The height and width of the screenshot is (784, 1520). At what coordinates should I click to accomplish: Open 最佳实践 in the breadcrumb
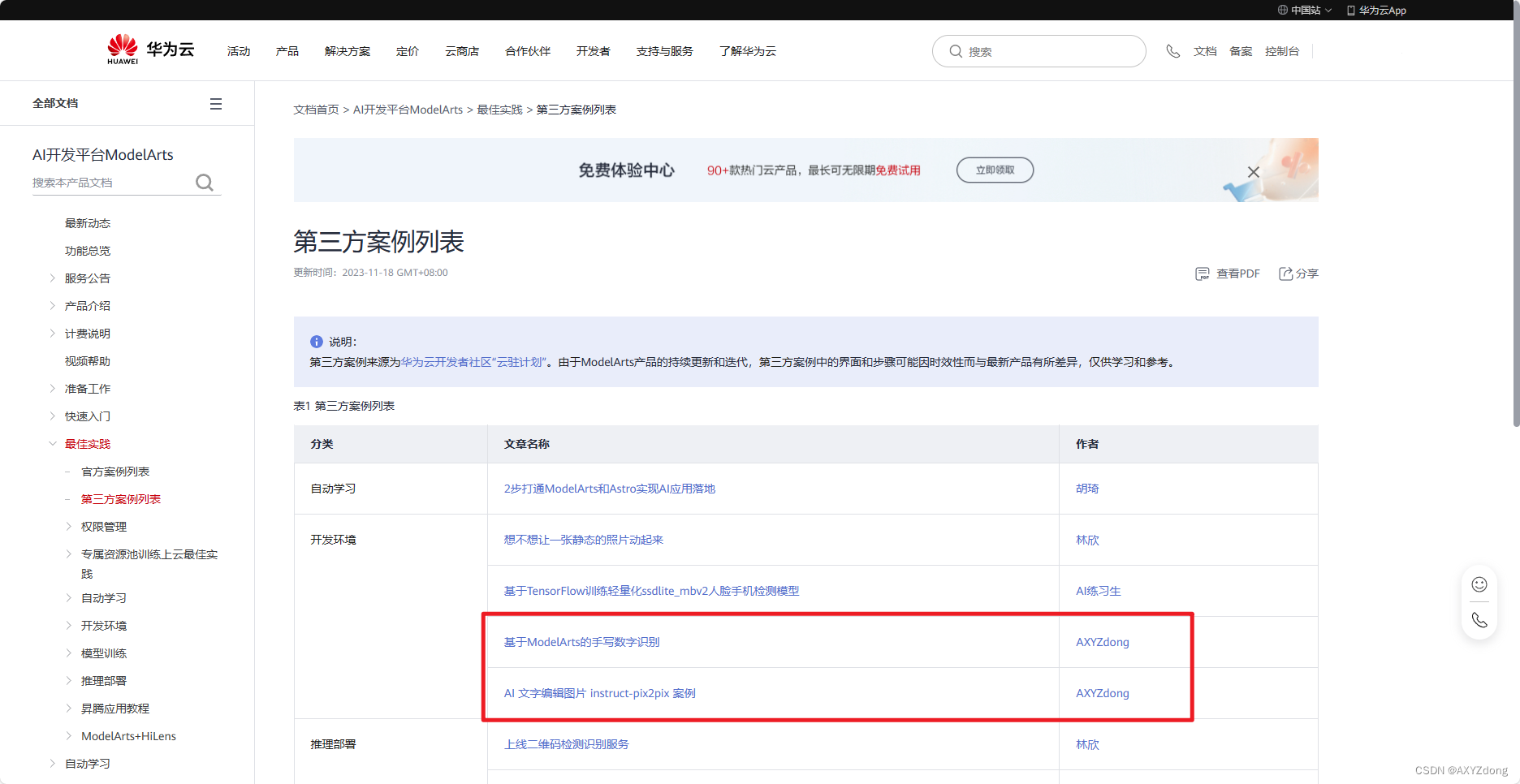[499, 110]
